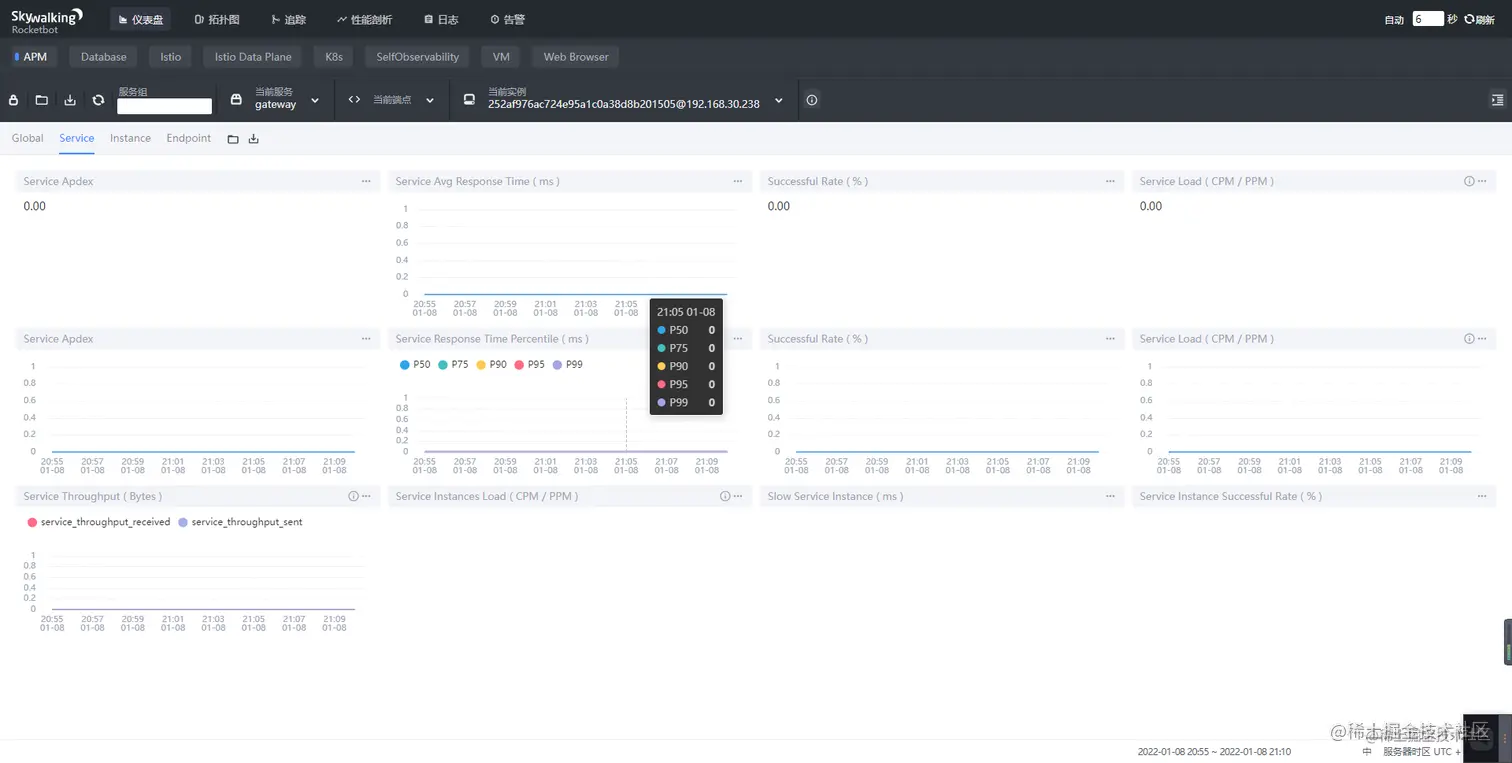The height and width of the screenshot is (763, 1512).
Task: Open the 告警 alarm menu
Action: point(507,19)
